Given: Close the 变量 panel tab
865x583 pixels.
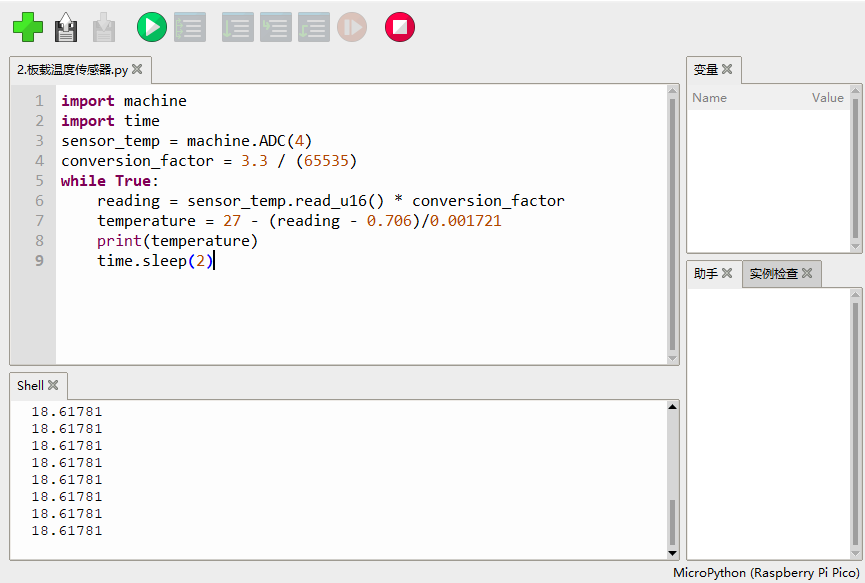Looking at the screenshot, I should pos(727,70).
